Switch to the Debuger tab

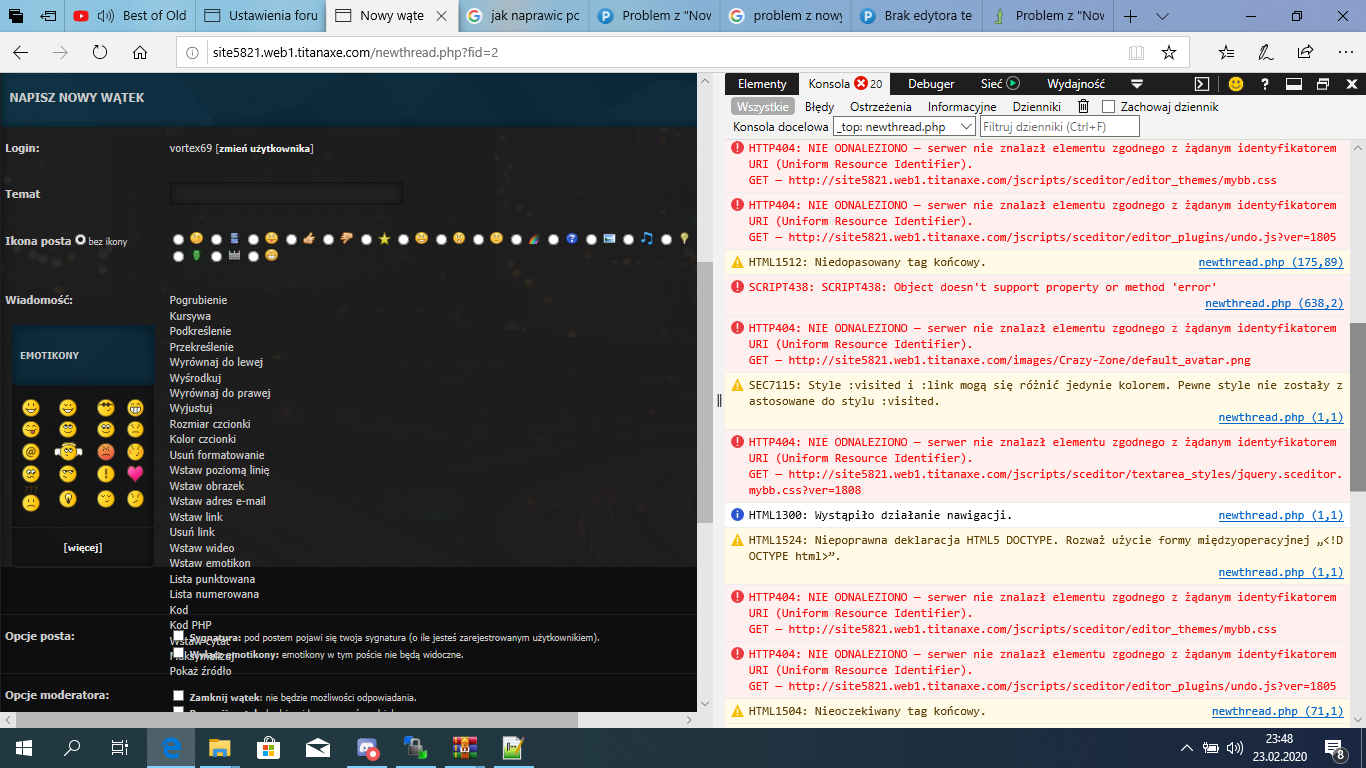[931, 84]
